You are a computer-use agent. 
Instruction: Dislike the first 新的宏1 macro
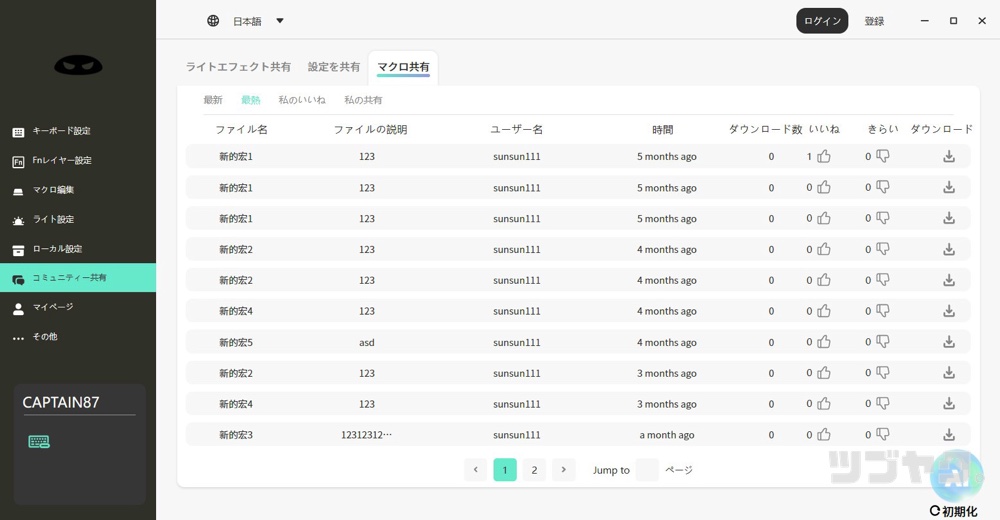(882, 157)
